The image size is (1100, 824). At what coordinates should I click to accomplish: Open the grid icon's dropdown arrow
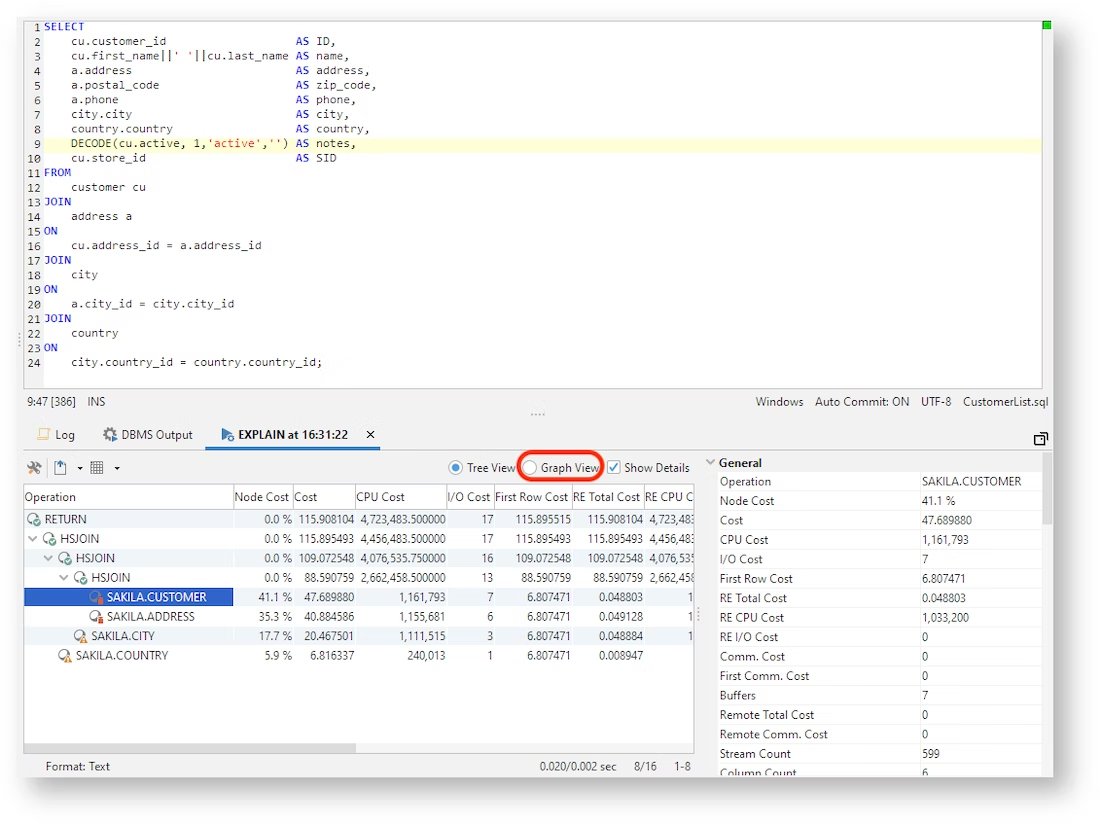[x=117, y=467]
